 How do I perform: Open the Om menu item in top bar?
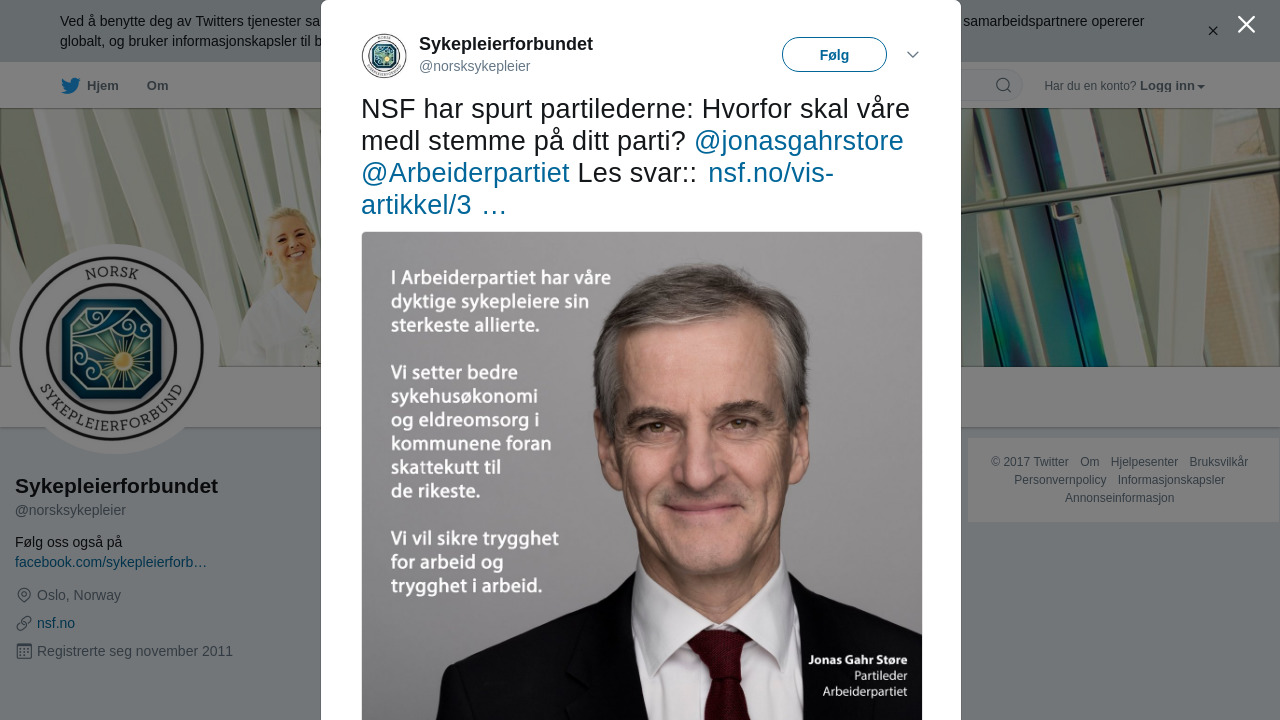pyautogui.click(x=158, y=86)
